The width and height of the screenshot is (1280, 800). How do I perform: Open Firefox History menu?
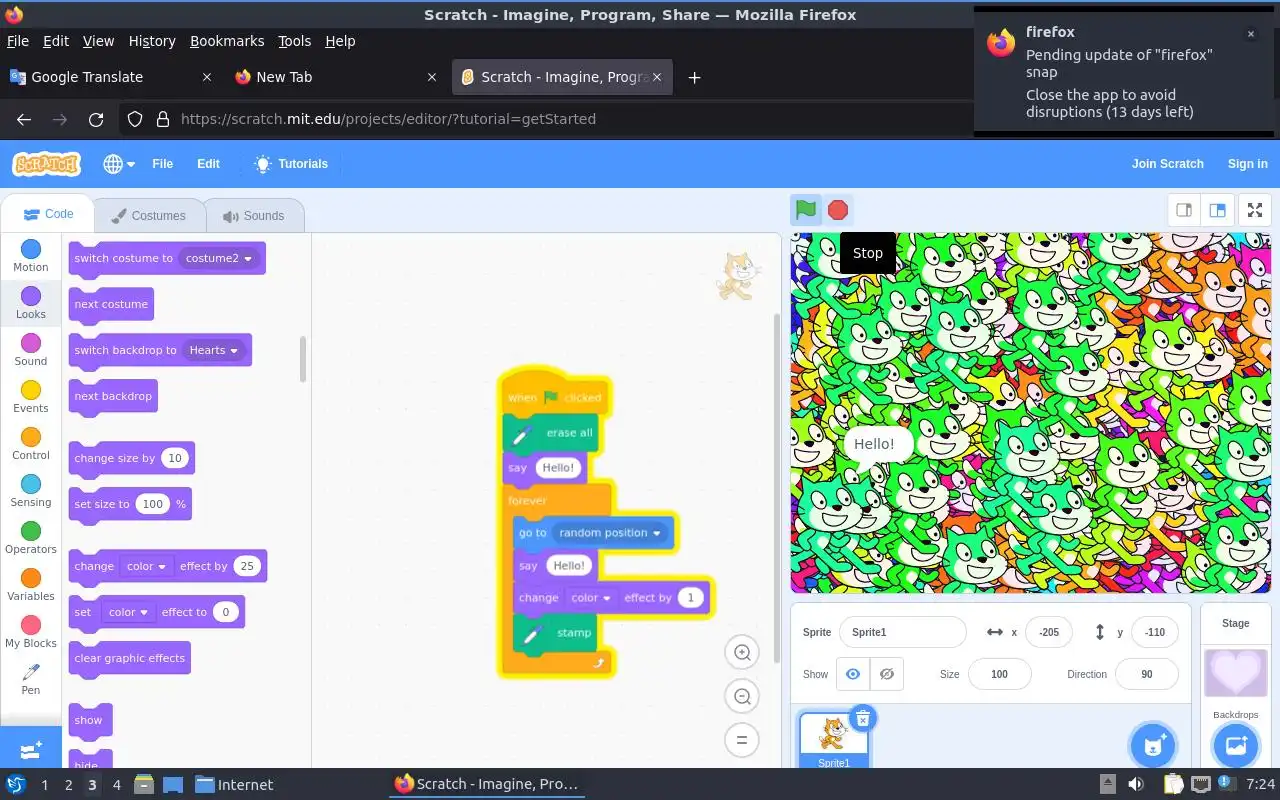pyautogui.click(x=152, y=41)
